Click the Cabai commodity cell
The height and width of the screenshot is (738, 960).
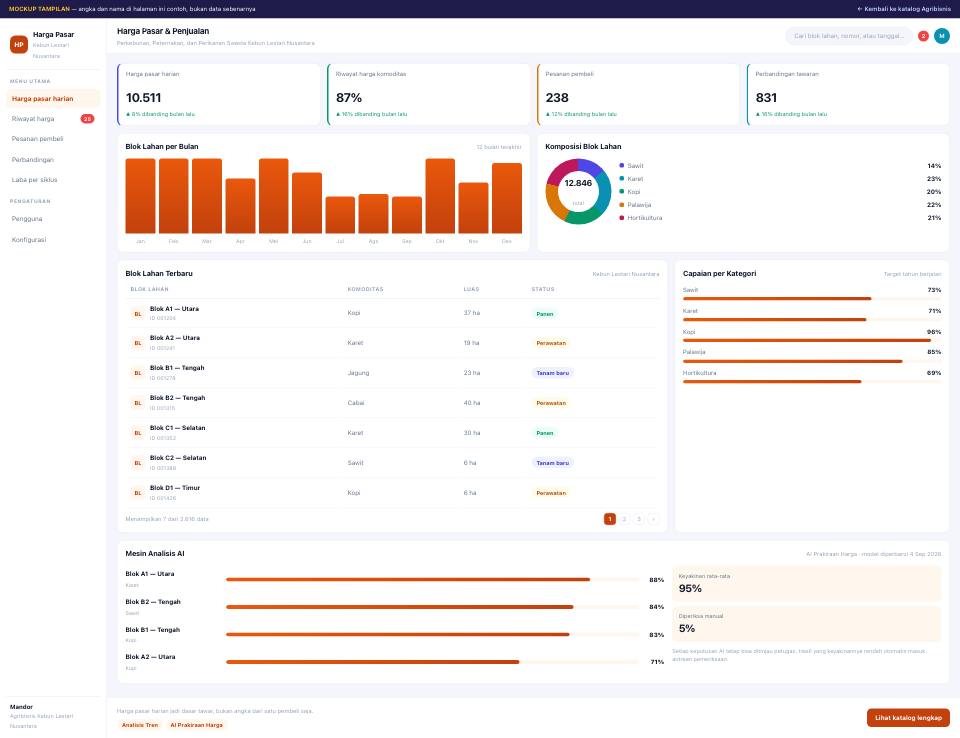tap(356, 403)
